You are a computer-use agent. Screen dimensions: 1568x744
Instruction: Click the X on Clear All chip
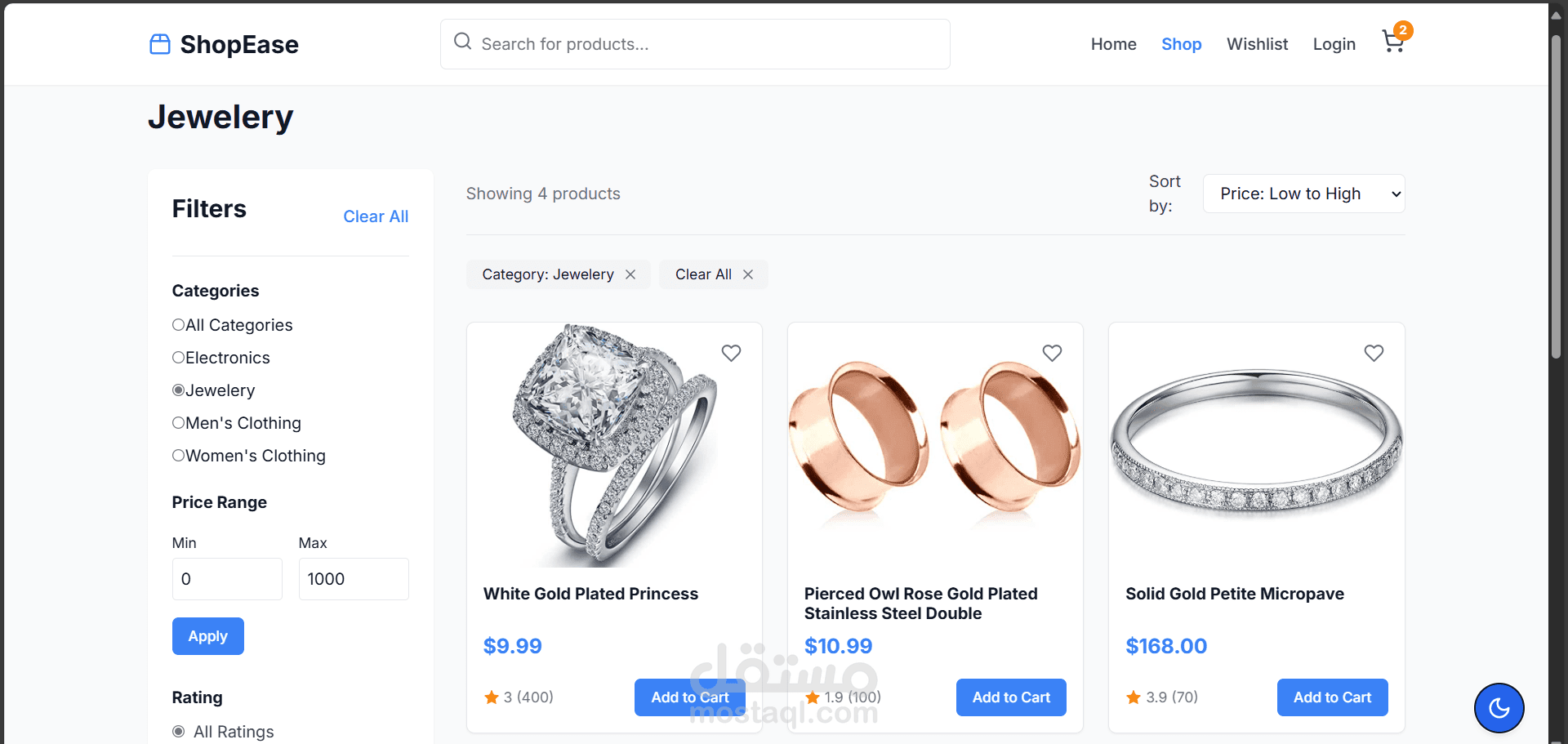(748, 274)
